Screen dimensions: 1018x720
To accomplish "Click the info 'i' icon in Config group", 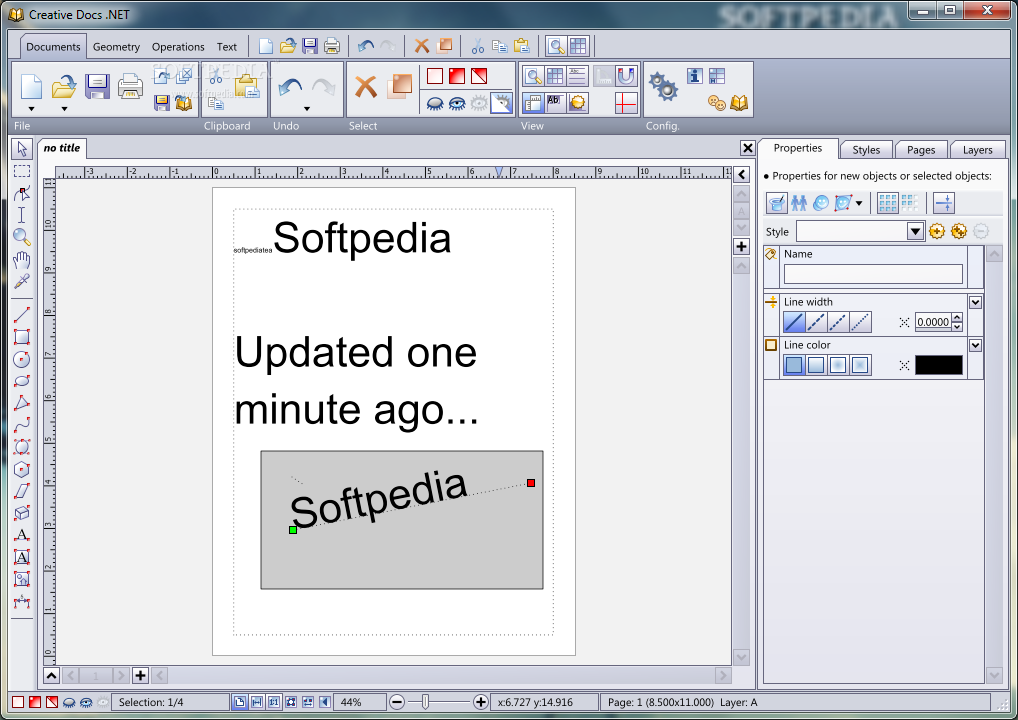I will click(695, 76).
